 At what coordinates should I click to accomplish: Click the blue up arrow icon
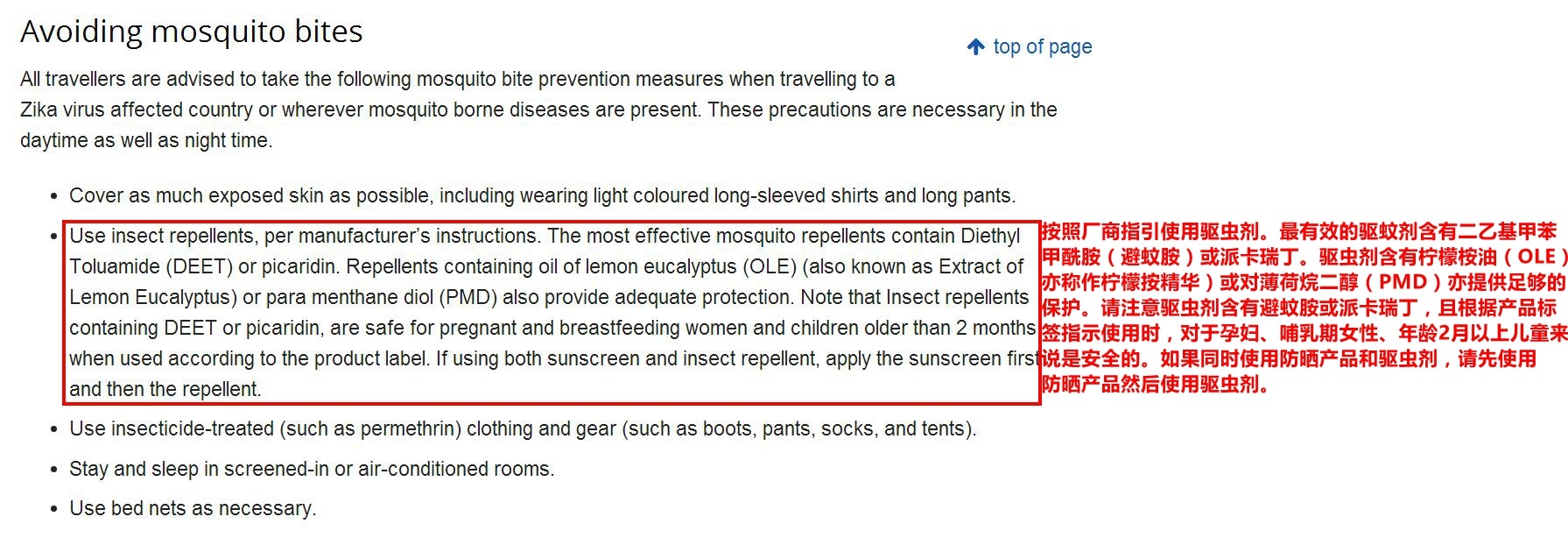coord(976,46)
